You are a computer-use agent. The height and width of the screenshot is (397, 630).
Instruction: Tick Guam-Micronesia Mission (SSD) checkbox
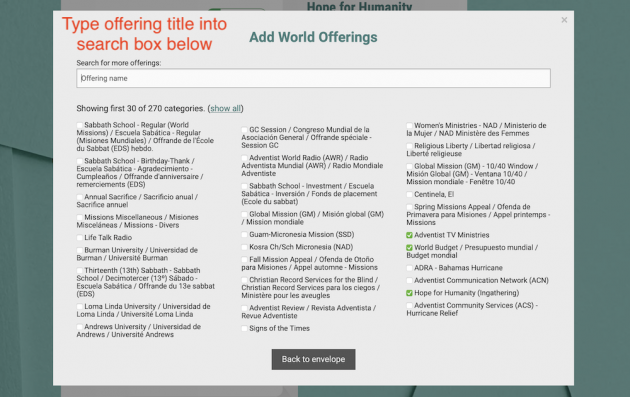pos(244,235)
